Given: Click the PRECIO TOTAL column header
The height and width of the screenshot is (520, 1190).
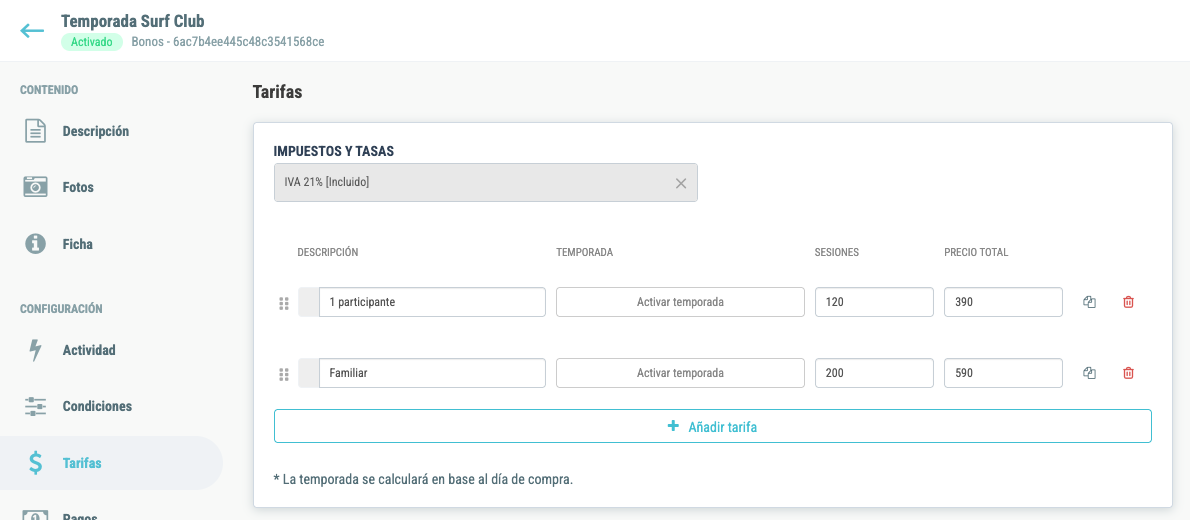Looking at the screenshot, I should (x=976, y=253).
